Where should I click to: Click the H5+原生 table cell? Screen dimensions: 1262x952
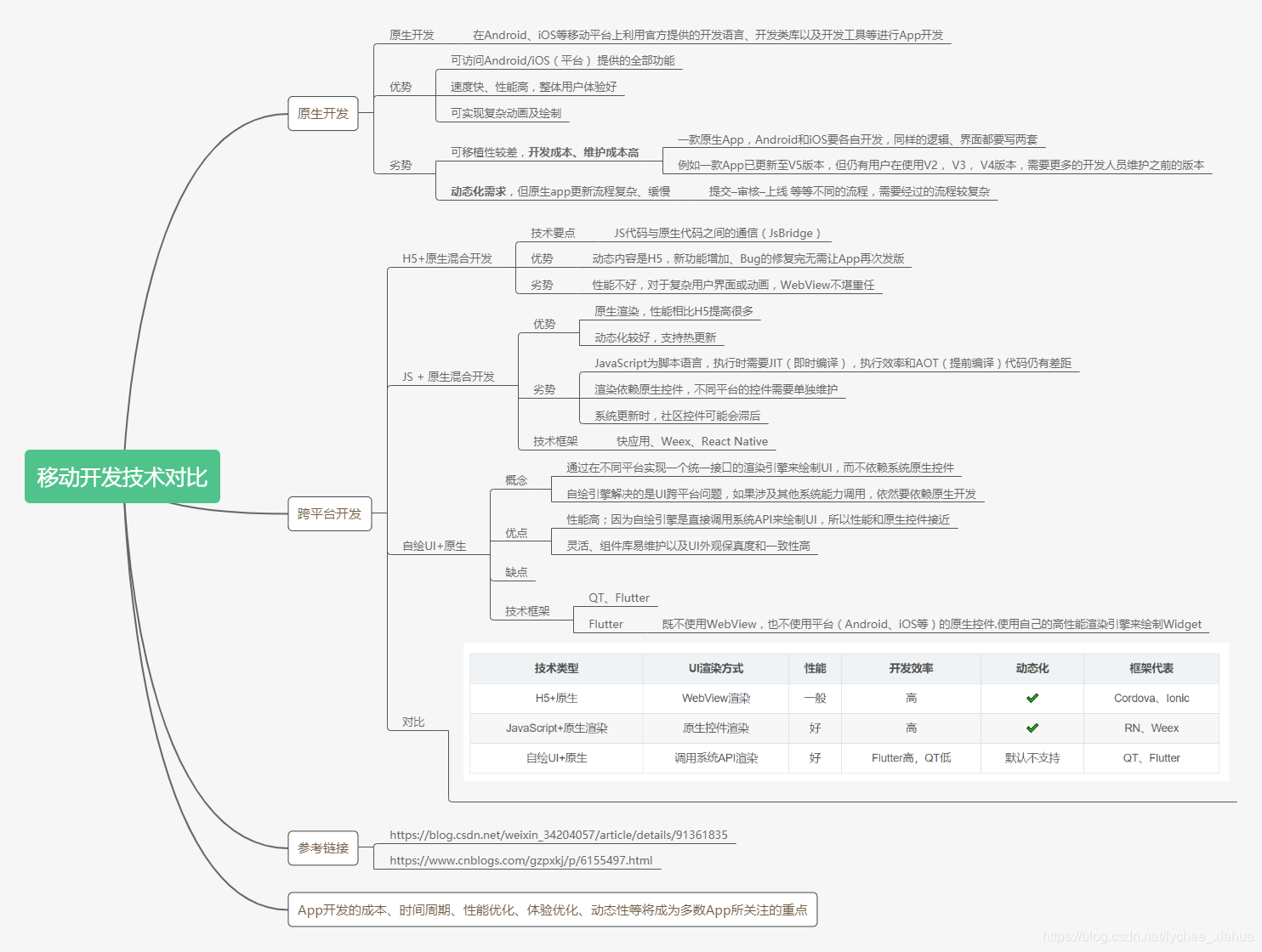556,698
